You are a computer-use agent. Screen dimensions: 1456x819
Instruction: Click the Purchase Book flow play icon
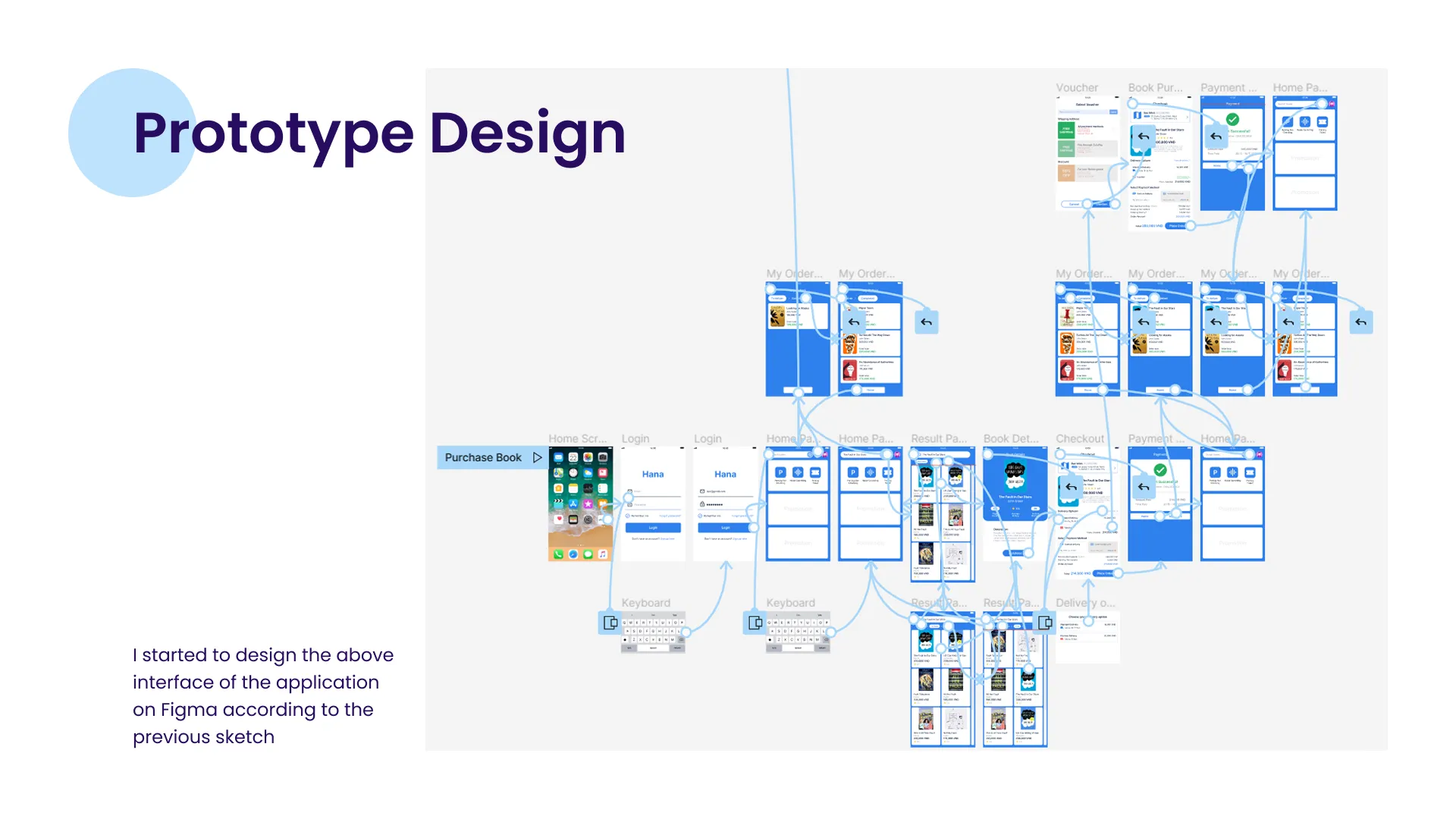coord(537,458)
